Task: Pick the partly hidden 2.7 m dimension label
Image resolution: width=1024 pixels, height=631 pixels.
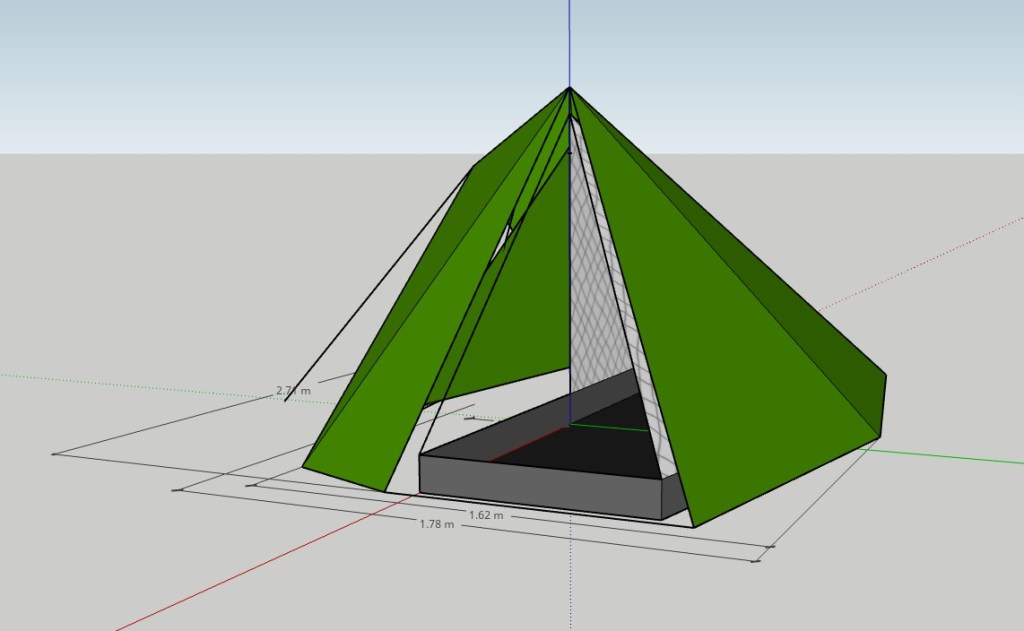Action: [x=292, y=390]
